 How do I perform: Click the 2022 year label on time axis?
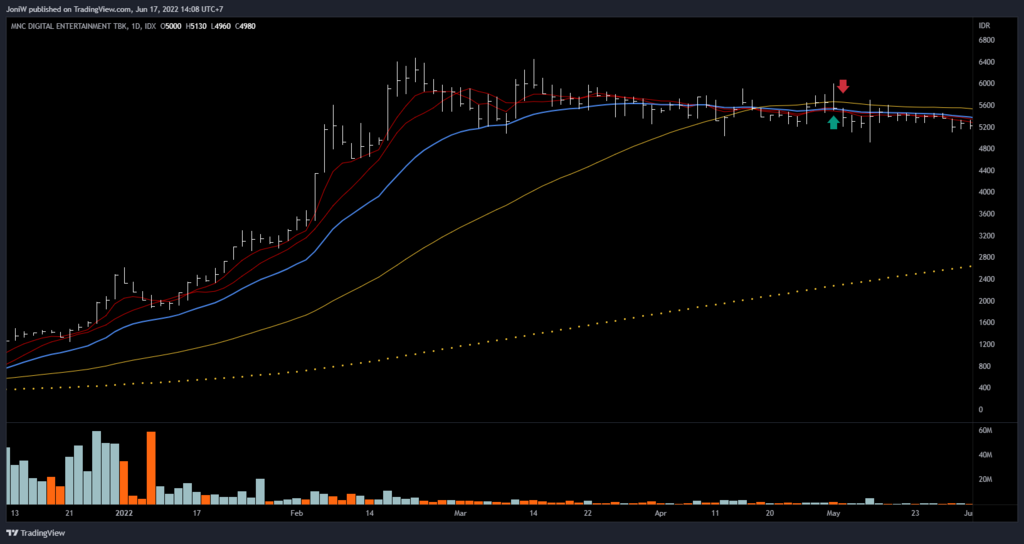pyautogui.click(x=124, y=512)
